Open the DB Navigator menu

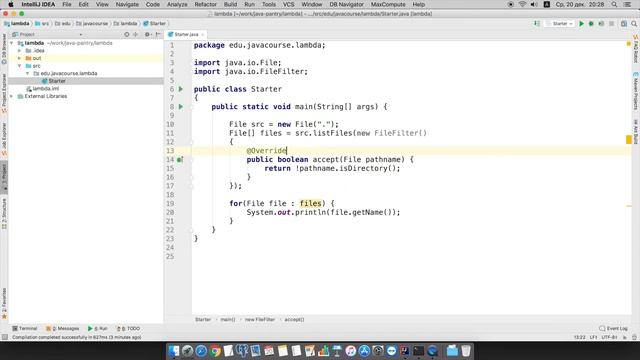pyautogui.click(x=346, y=4)
